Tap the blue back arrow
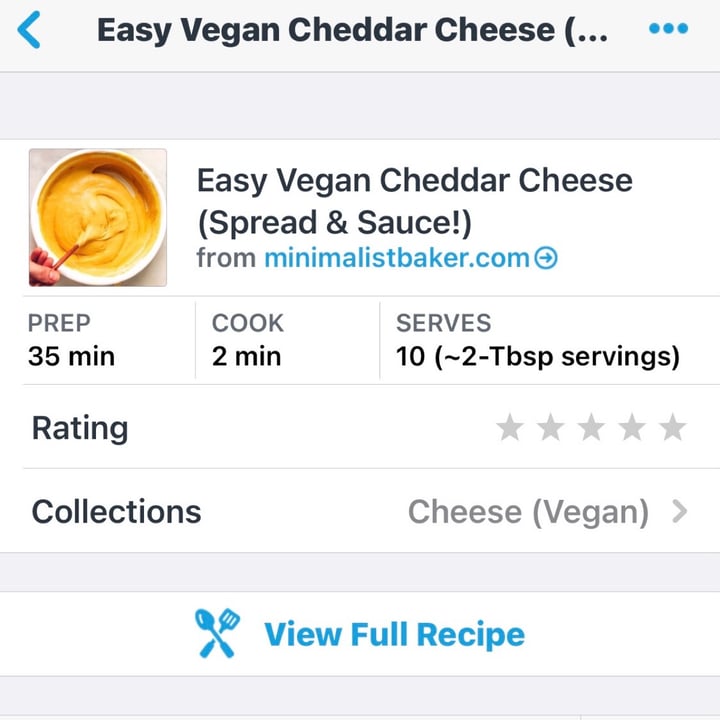 (x=29, y=30)
